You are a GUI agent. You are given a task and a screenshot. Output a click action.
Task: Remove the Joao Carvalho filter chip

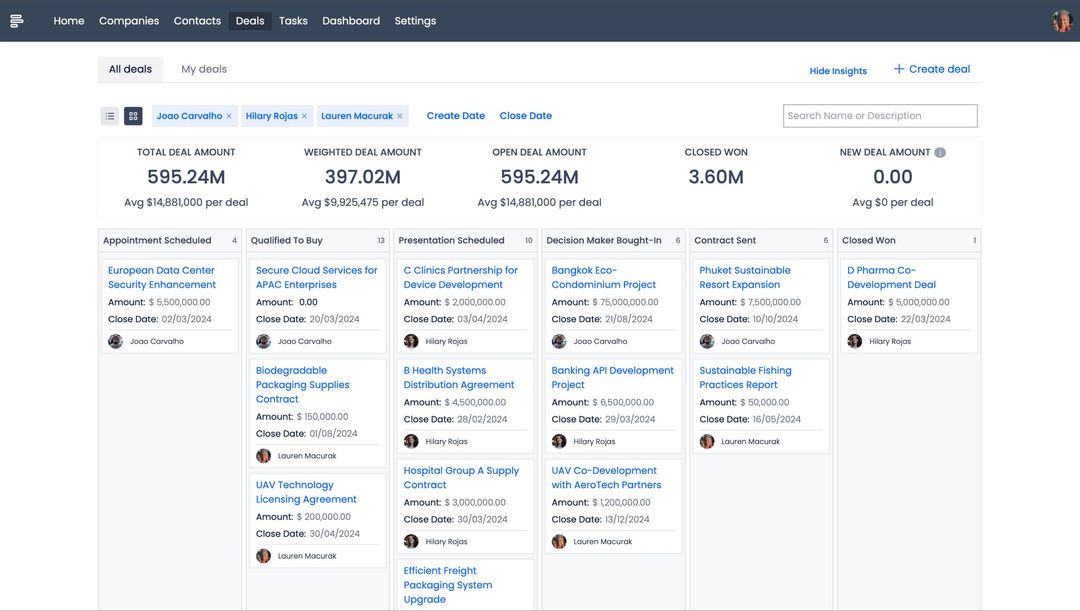(228, 115)
